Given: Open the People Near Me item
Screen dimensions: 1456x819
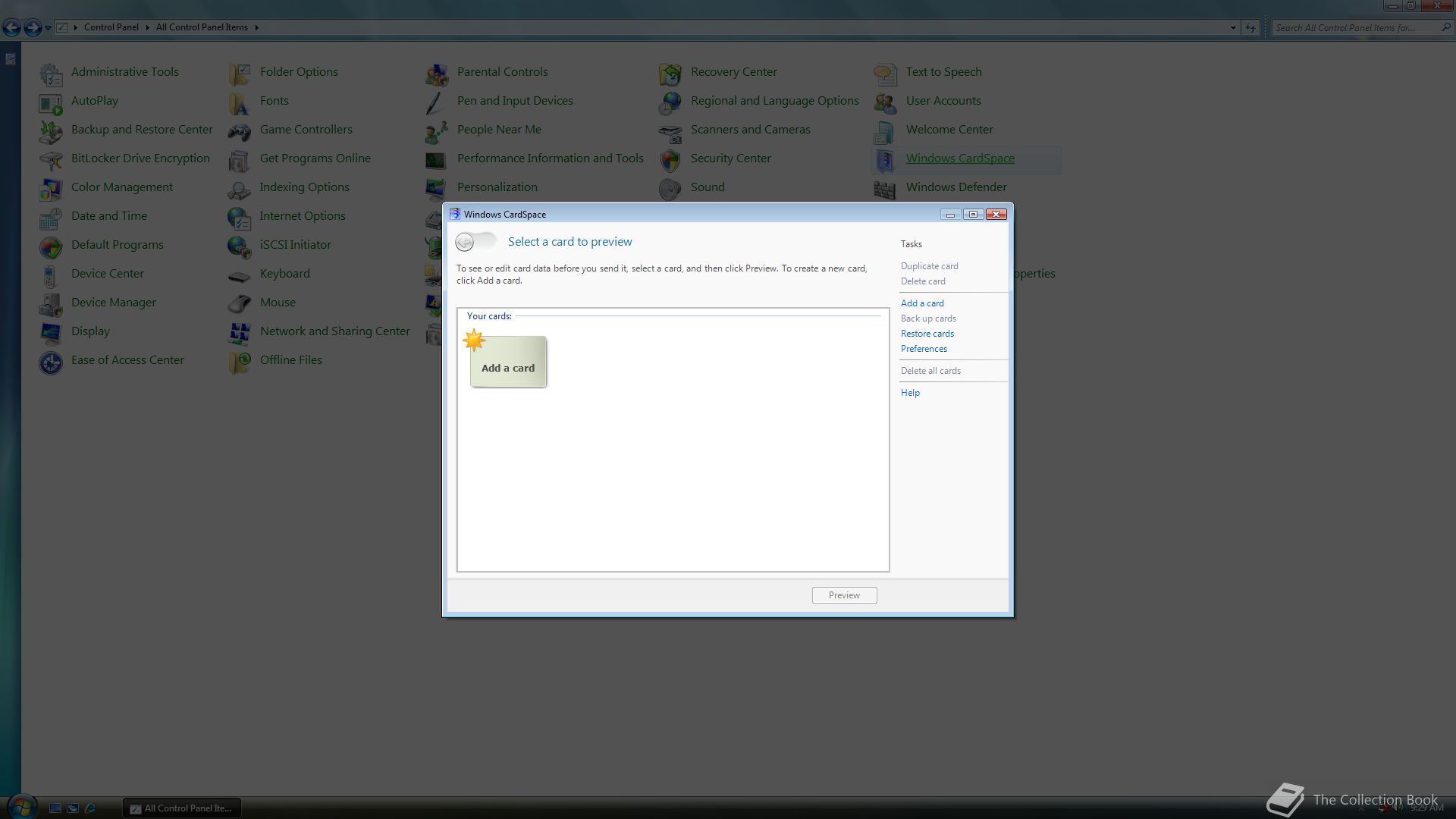Looking at the screenshot, I should pos(499,130).
